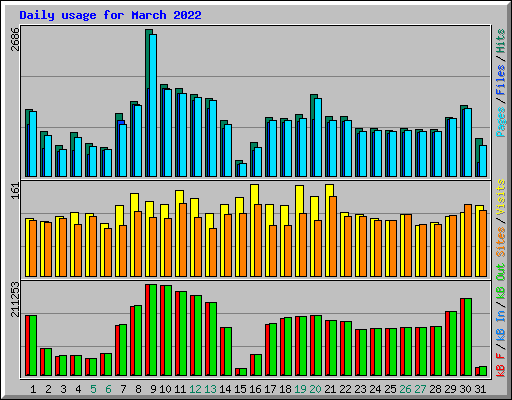The height and width of the screenshot is (400, 512).
Task: Click the Sites legend label
Action: 501,242
